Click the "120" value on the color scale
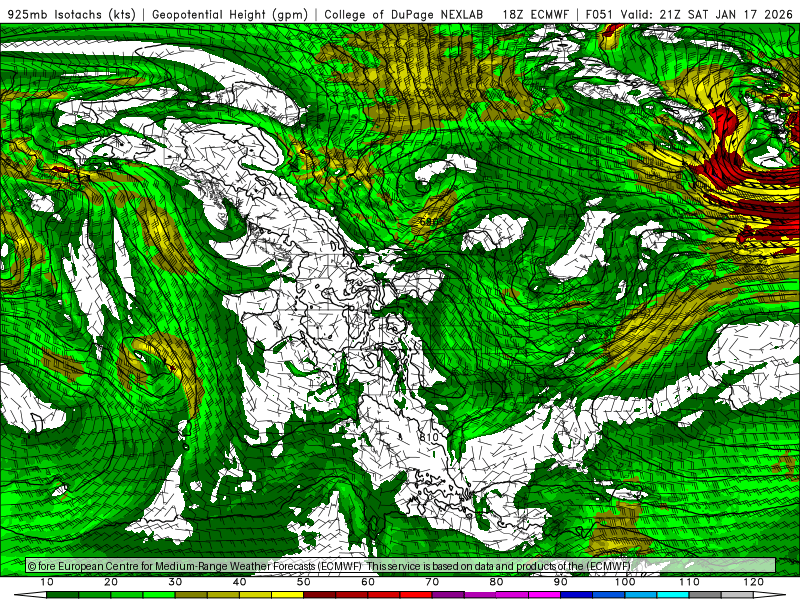The image size is (800, 600). pos(754,582)
